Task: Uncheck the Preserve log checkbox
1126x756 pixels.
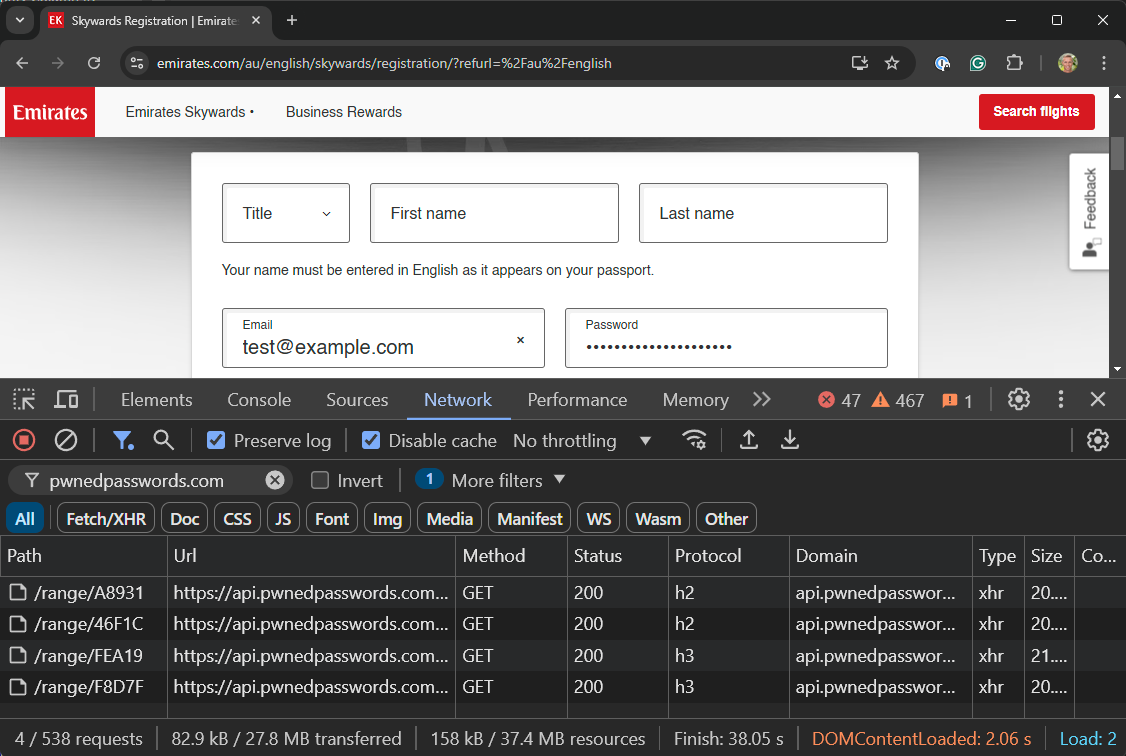Action: click(216, 441)
